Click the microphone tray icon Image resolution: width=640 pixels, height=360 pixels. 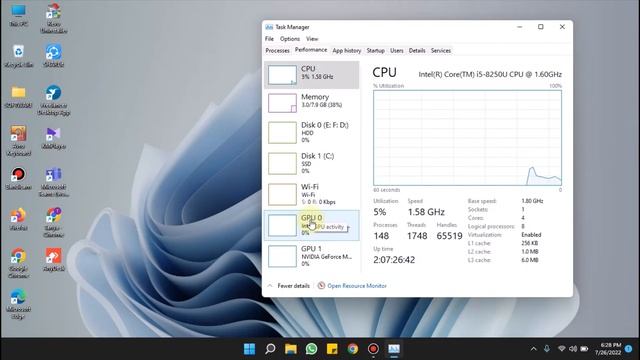[x=547, y=349]
